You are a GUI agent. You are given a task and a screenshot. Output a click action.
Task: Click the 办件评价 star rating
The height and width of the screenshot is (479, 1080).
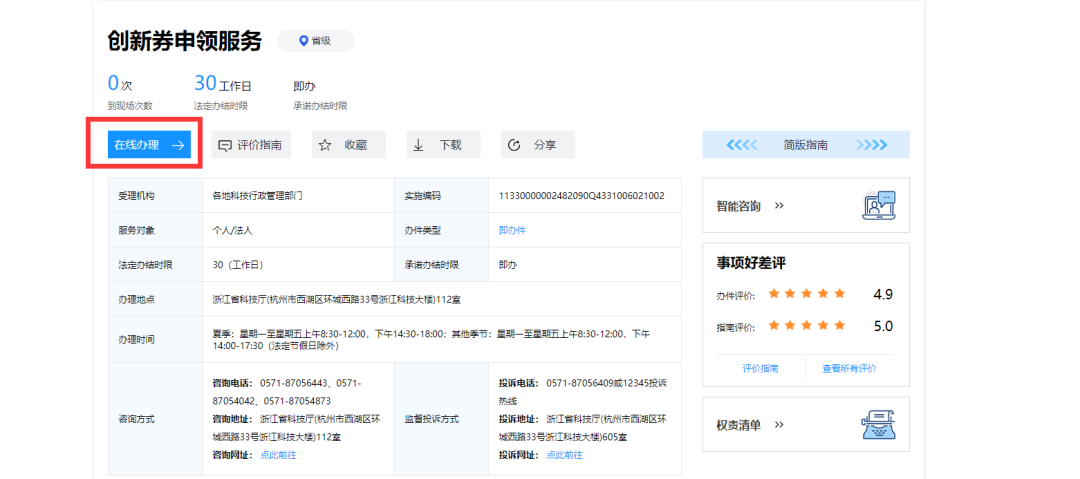click(807, 294)
